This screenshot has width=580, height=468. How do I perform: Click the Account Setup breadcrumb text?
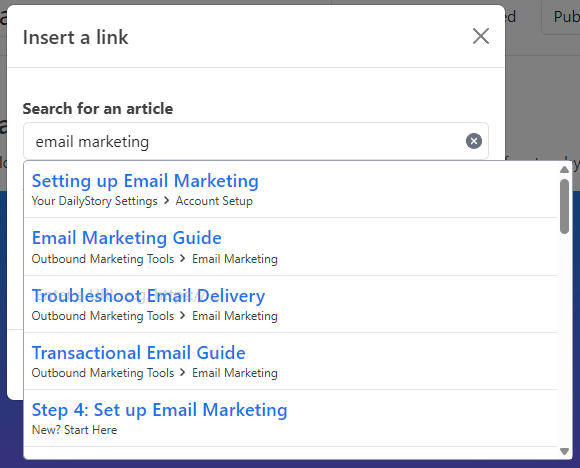[214, 201]
